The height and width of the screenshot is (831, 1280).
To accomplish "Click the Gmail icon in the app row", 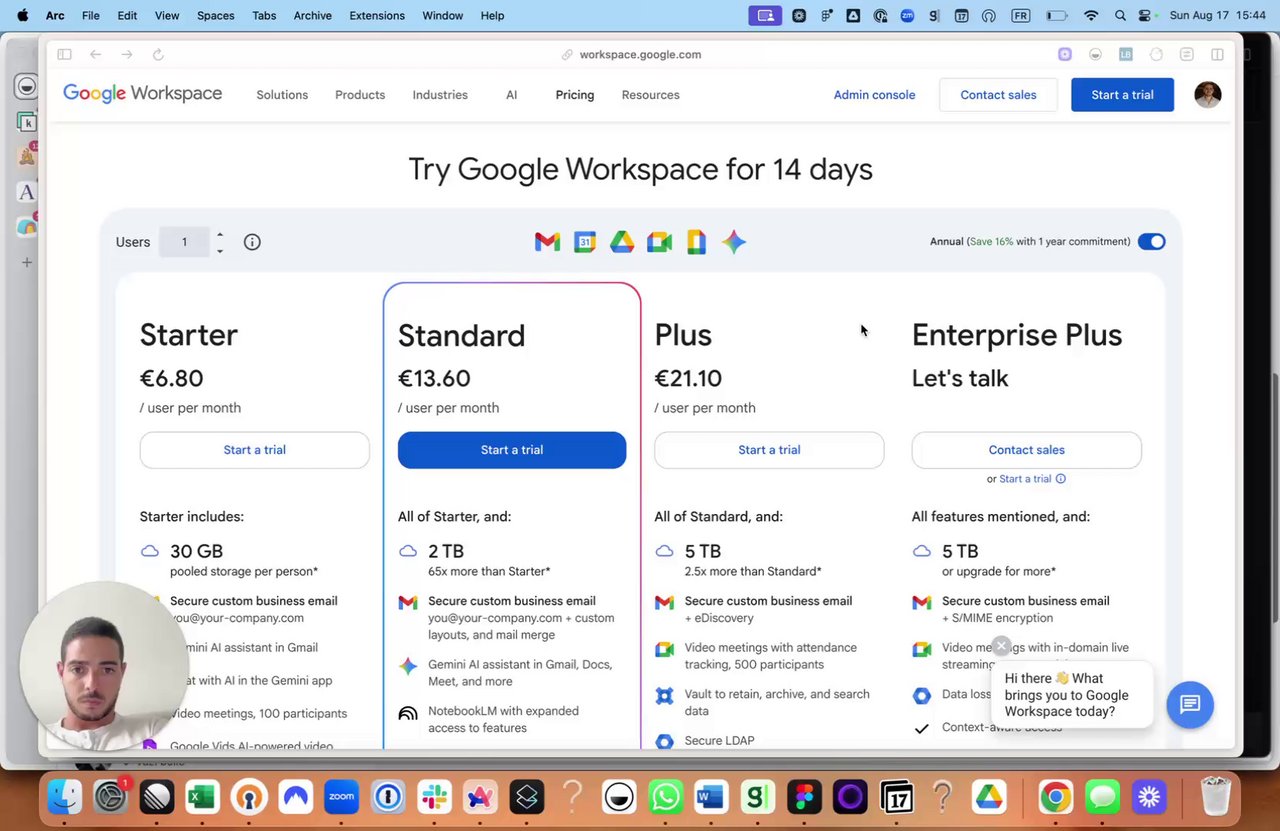I will point(547,242).
